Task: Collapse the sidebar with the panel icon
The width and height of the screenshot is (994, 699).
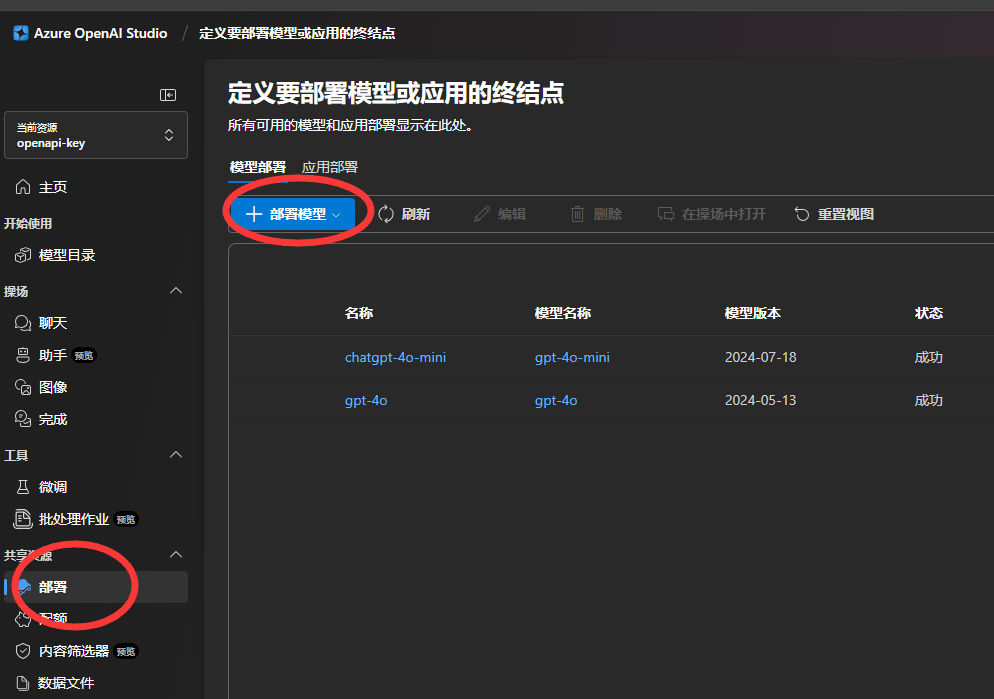Action: [x=168, y=95]
